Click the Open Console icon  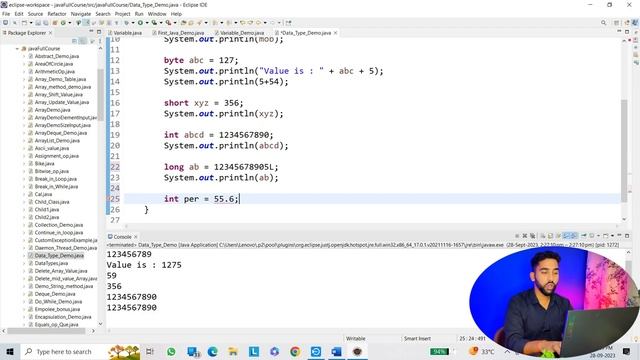pos(606,236)
